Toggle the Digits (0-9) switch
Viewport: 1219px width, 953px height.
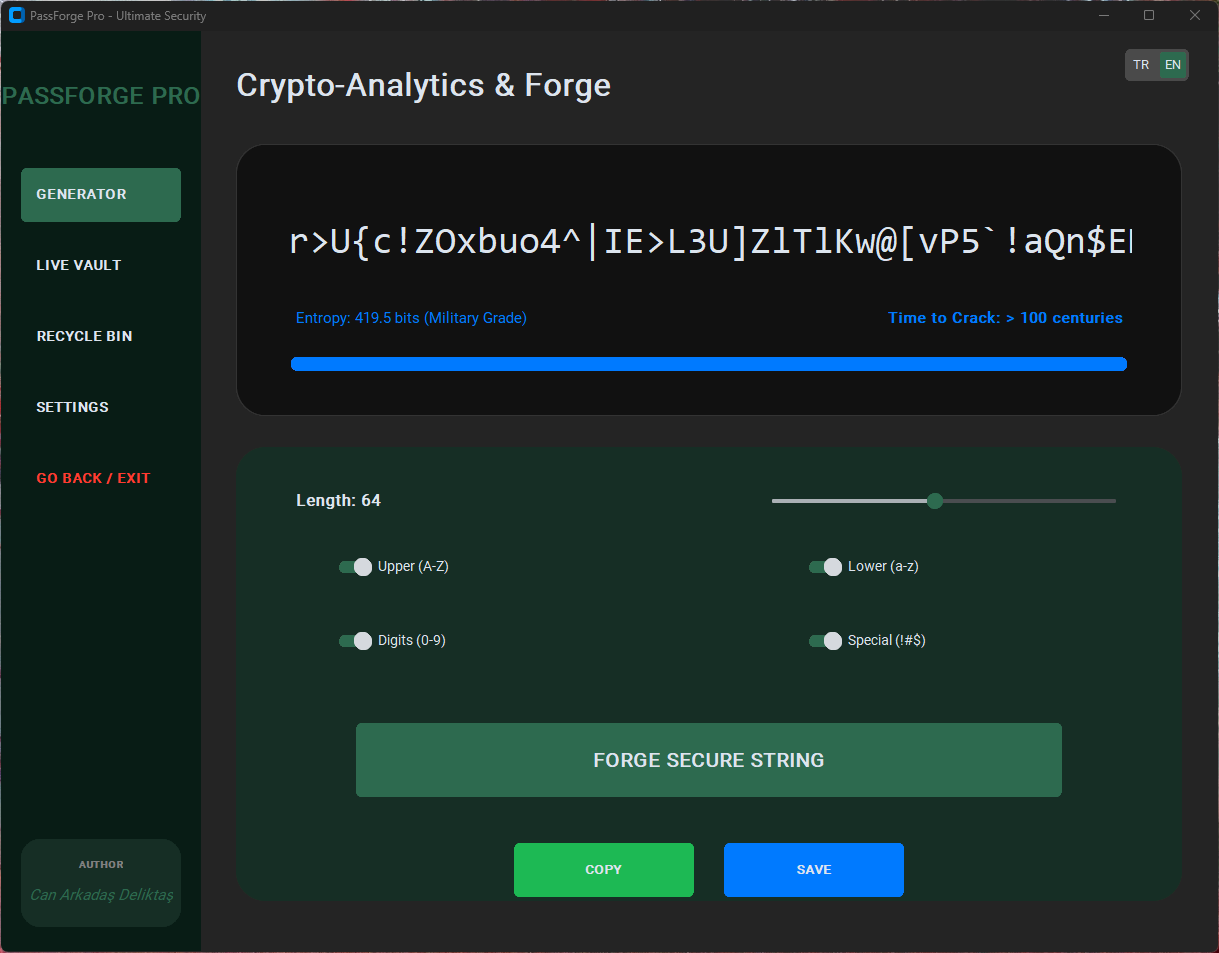coord(355,641)
